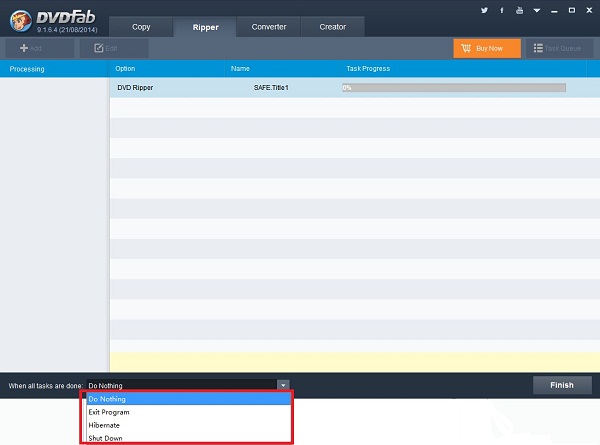
Task: Choose 'Shut Down' from the dropdown list
Action: pos(189,438)
